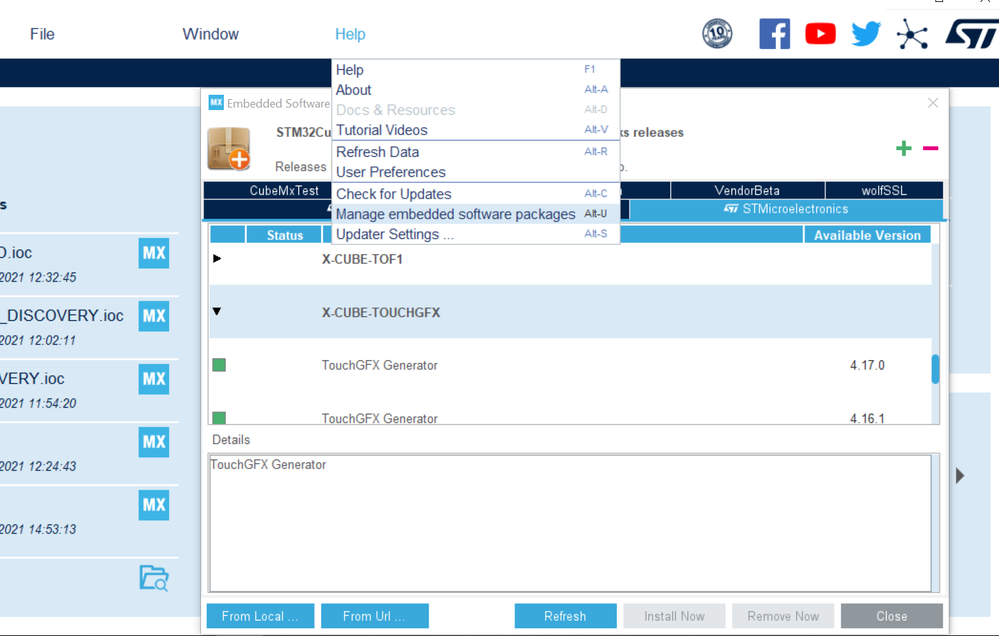999x636 pixels.
Task: Open the Window menu
Action: click(210, 34)
